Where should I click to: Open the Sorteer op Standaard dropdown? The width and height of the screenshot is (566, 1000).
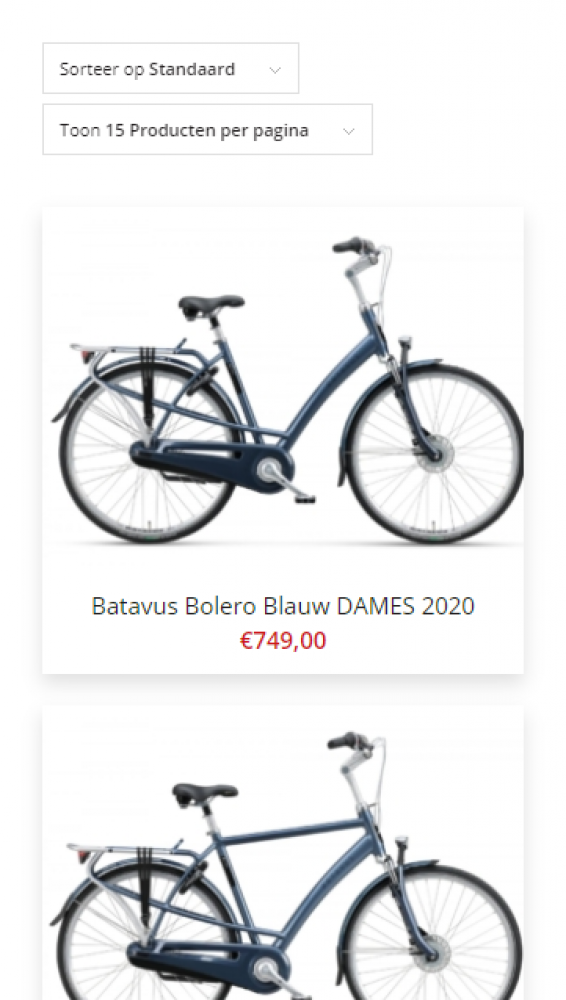coord(170,68)
